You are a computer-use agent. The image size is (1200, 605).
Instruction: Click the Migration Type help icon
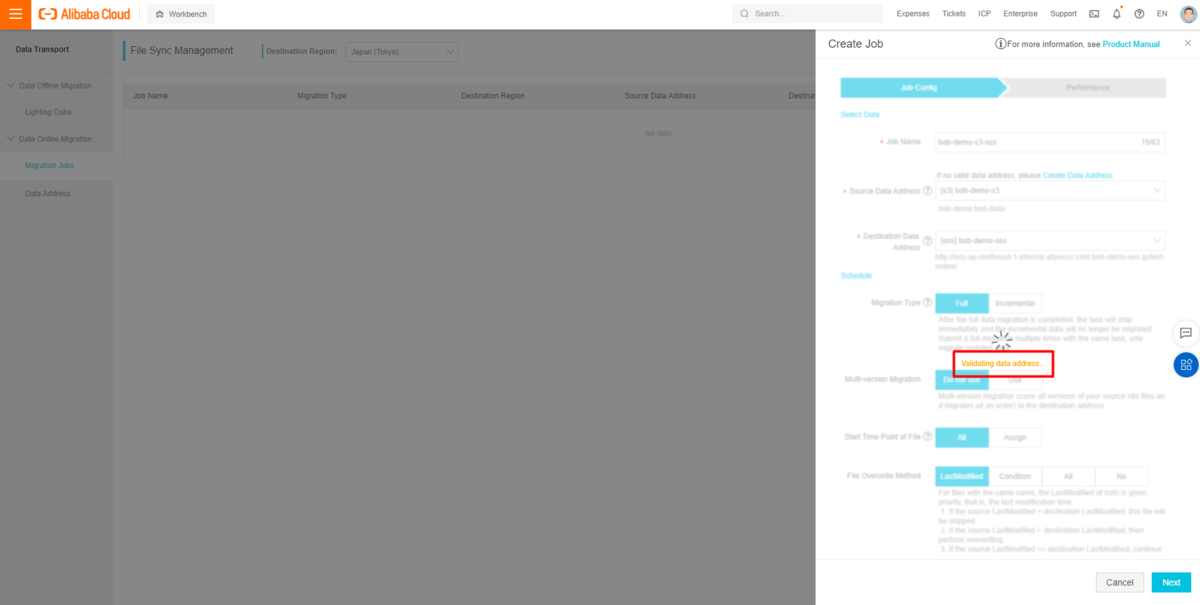(928, 302)
